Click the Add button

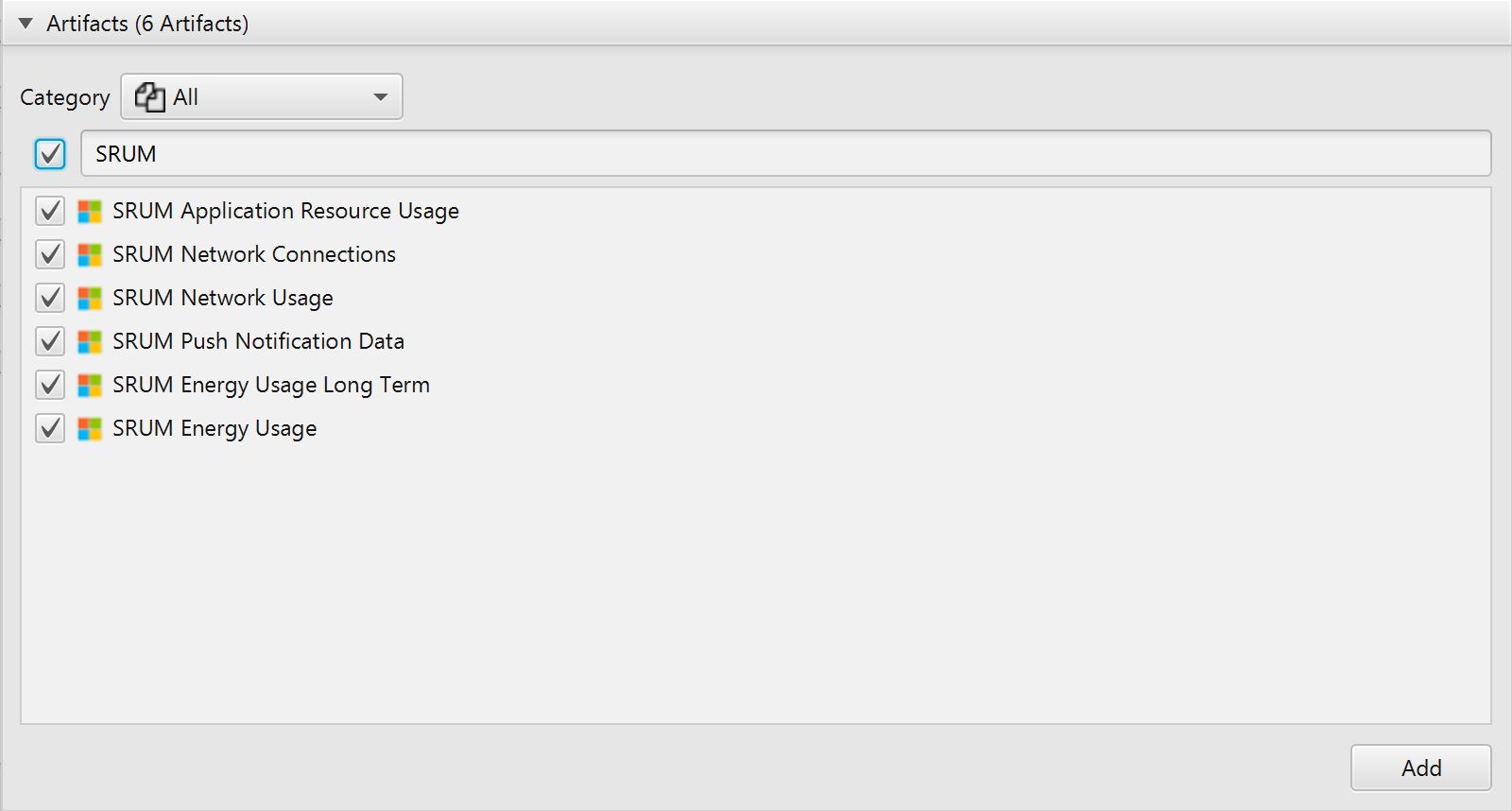(x=1420, y=768)
